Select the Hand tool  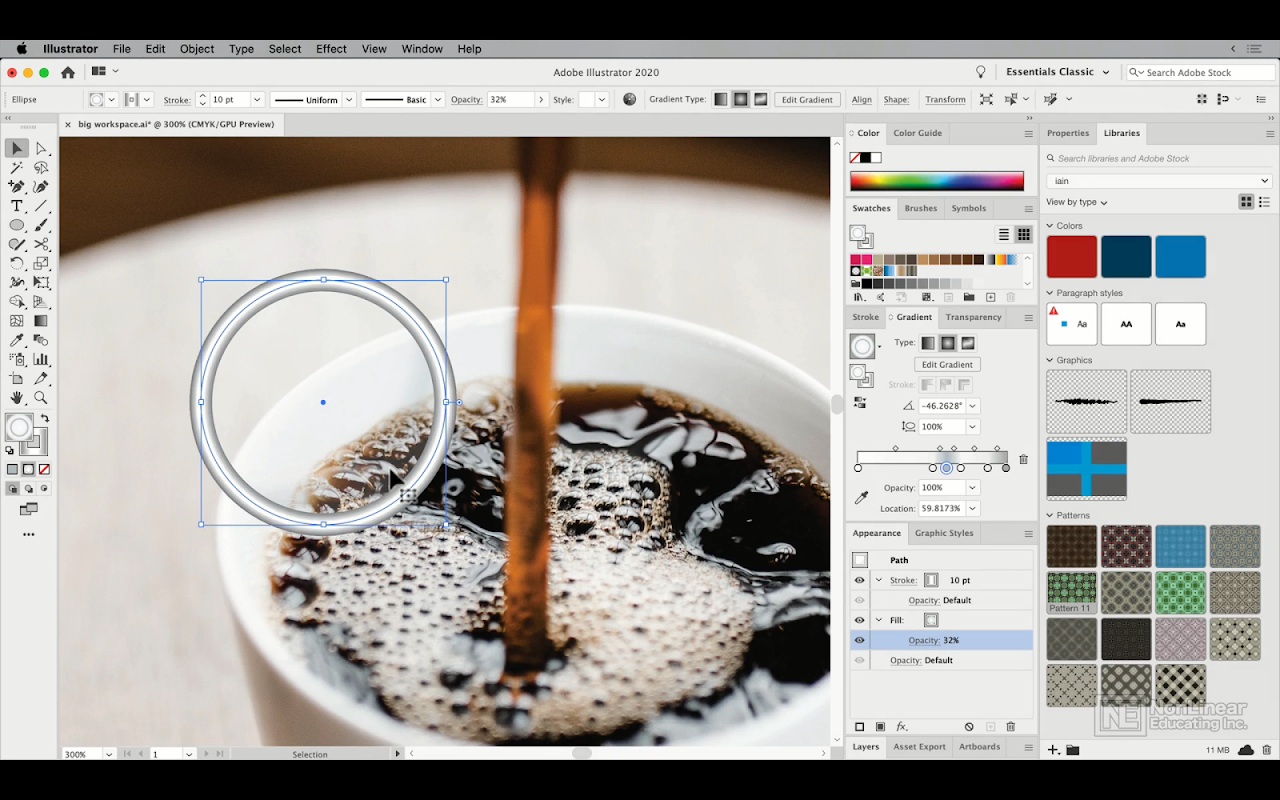17,398
